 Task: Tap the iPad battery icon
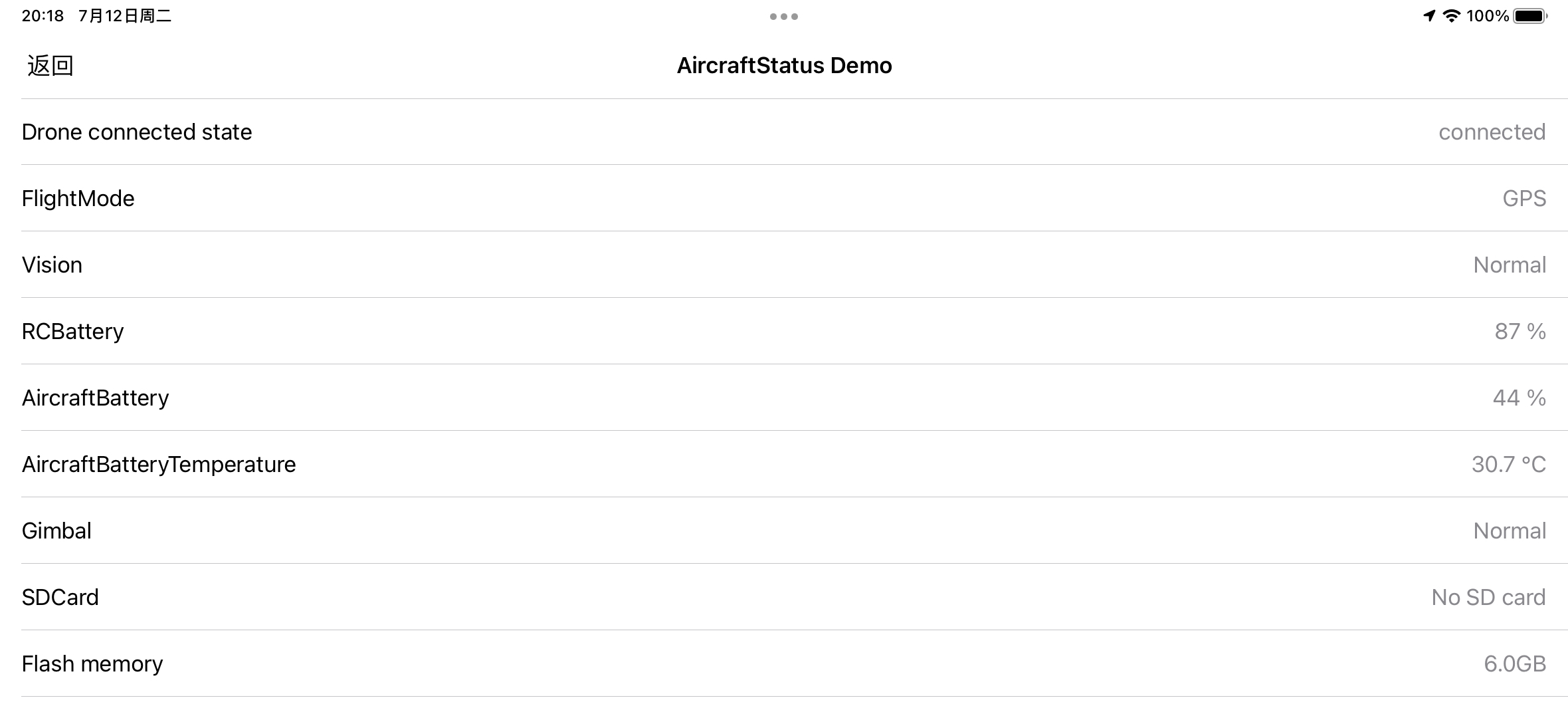1531,16
